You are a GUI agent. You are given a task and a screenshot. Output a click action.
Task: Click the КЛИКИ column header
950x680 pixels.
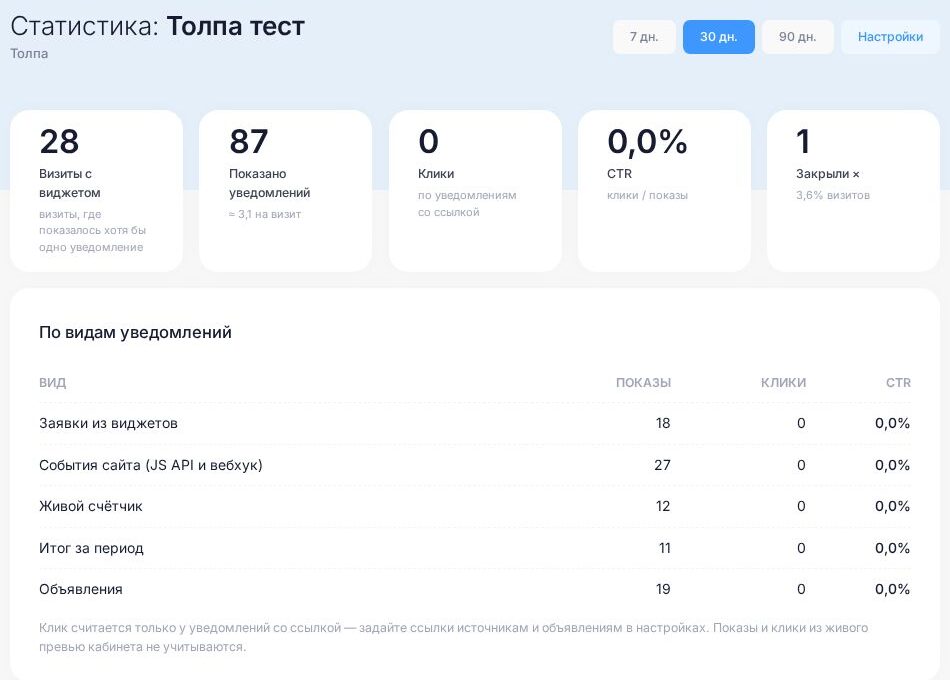783,382
